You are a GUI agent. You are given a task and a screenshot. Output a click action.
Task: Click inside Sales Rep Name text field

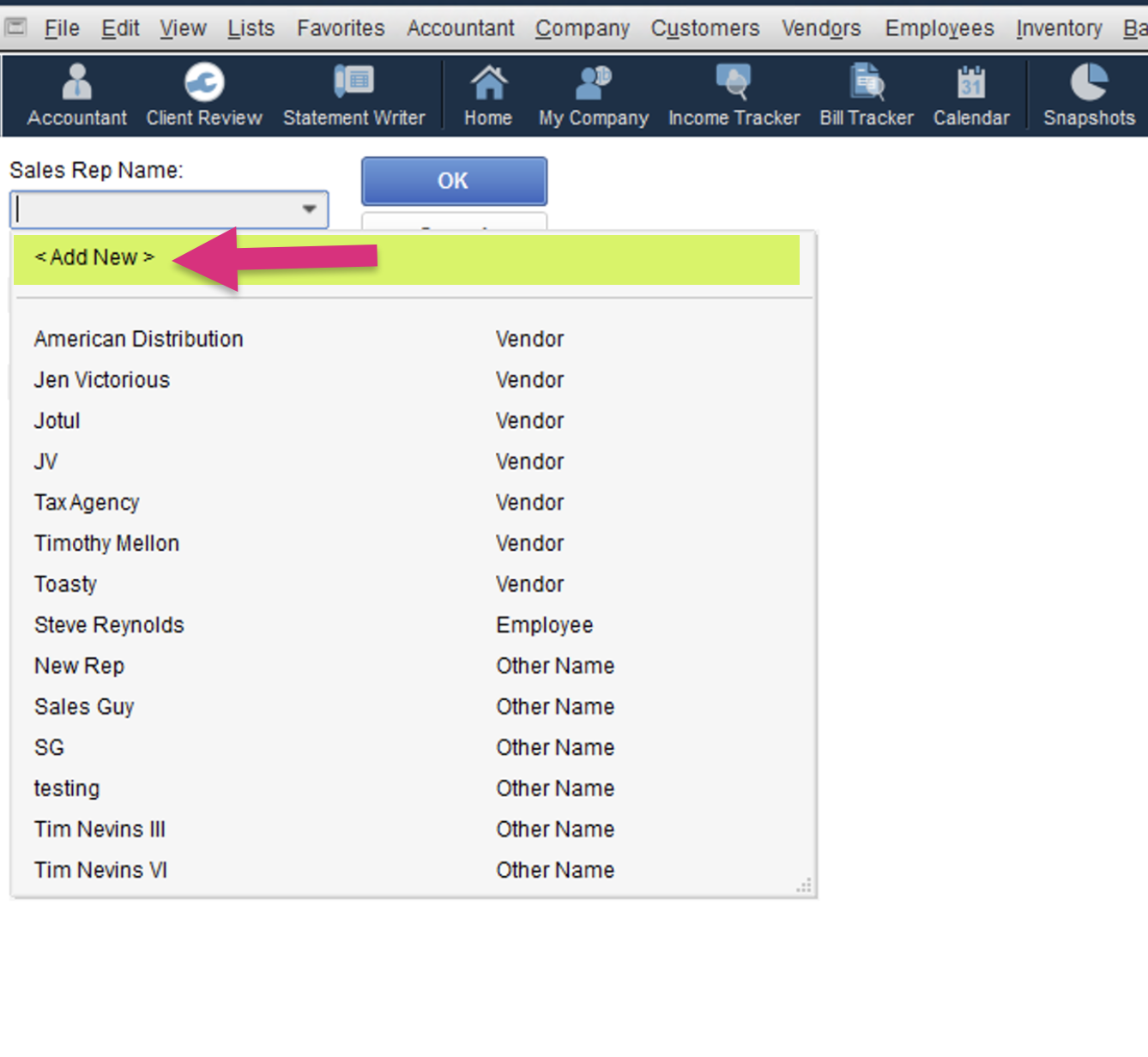point(154,209)
